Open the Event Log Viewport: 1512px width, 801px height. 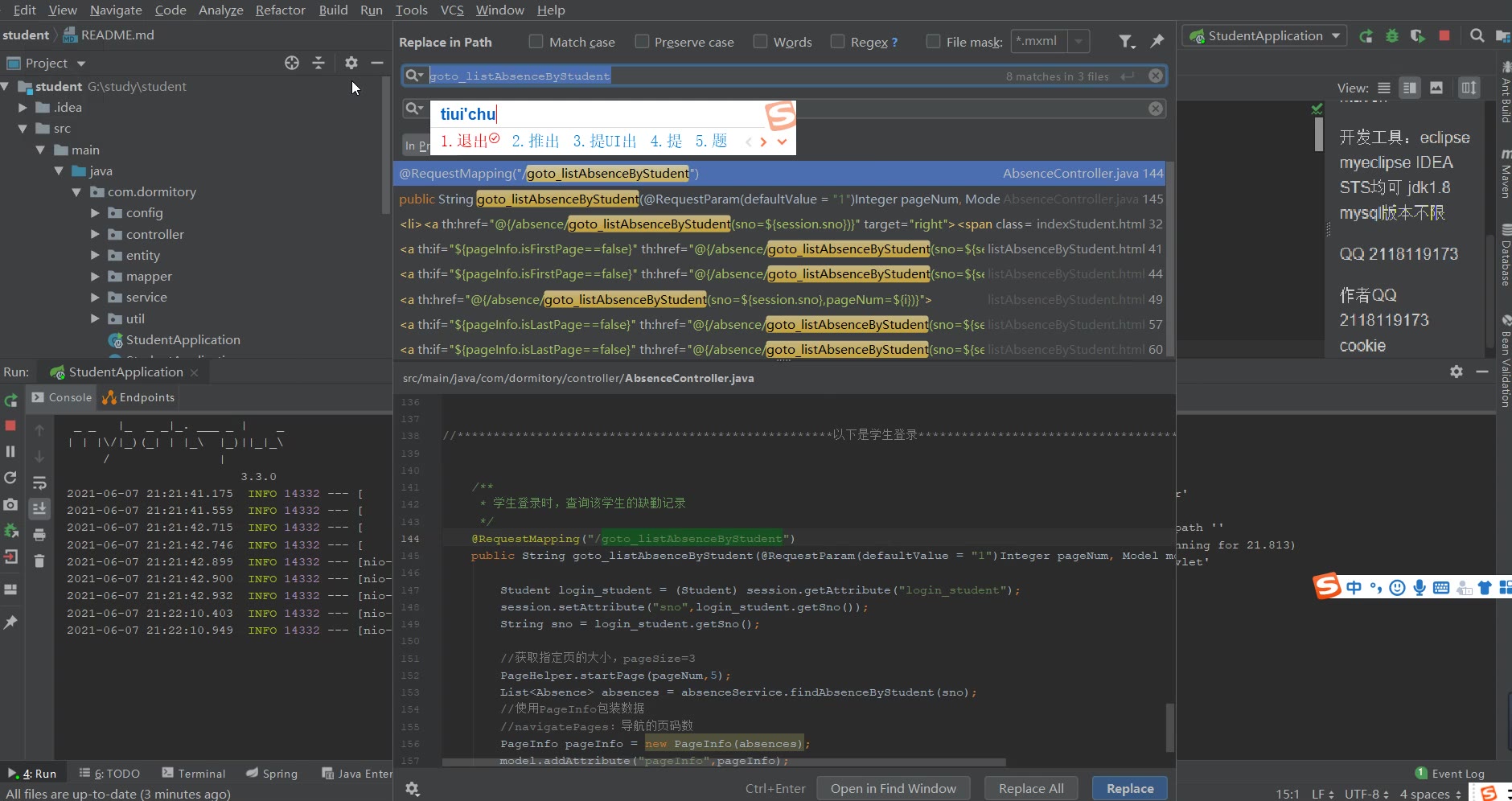point(1450,774)
